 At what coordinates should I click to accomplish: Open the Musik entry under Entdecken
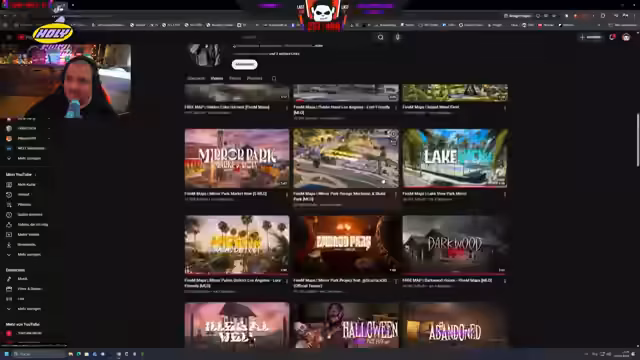pos(22,279)
